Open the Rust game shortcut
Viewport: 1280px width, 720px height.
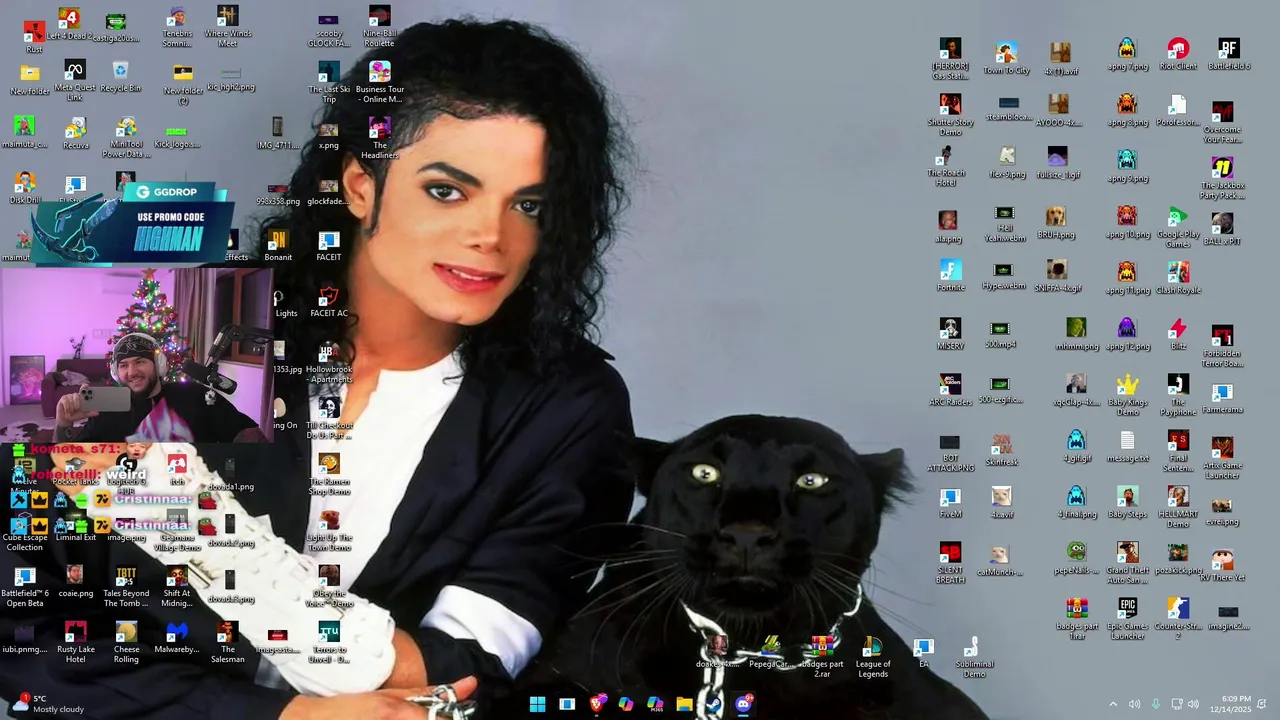pos(34,36)
